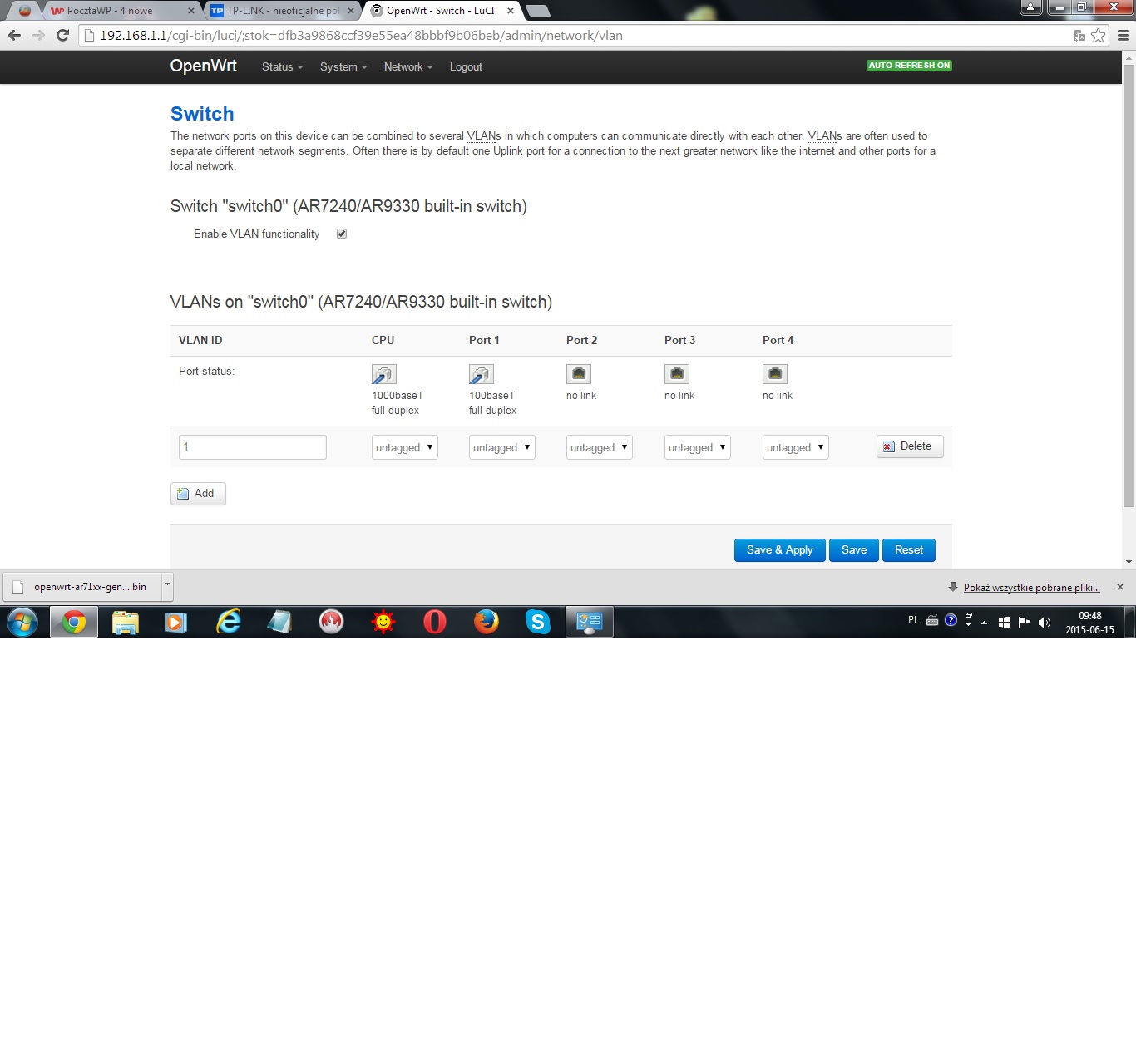Click the Port 1 link status icon
The image size is (1136, 1064).
pyautogui.click(x=481, y=374)
